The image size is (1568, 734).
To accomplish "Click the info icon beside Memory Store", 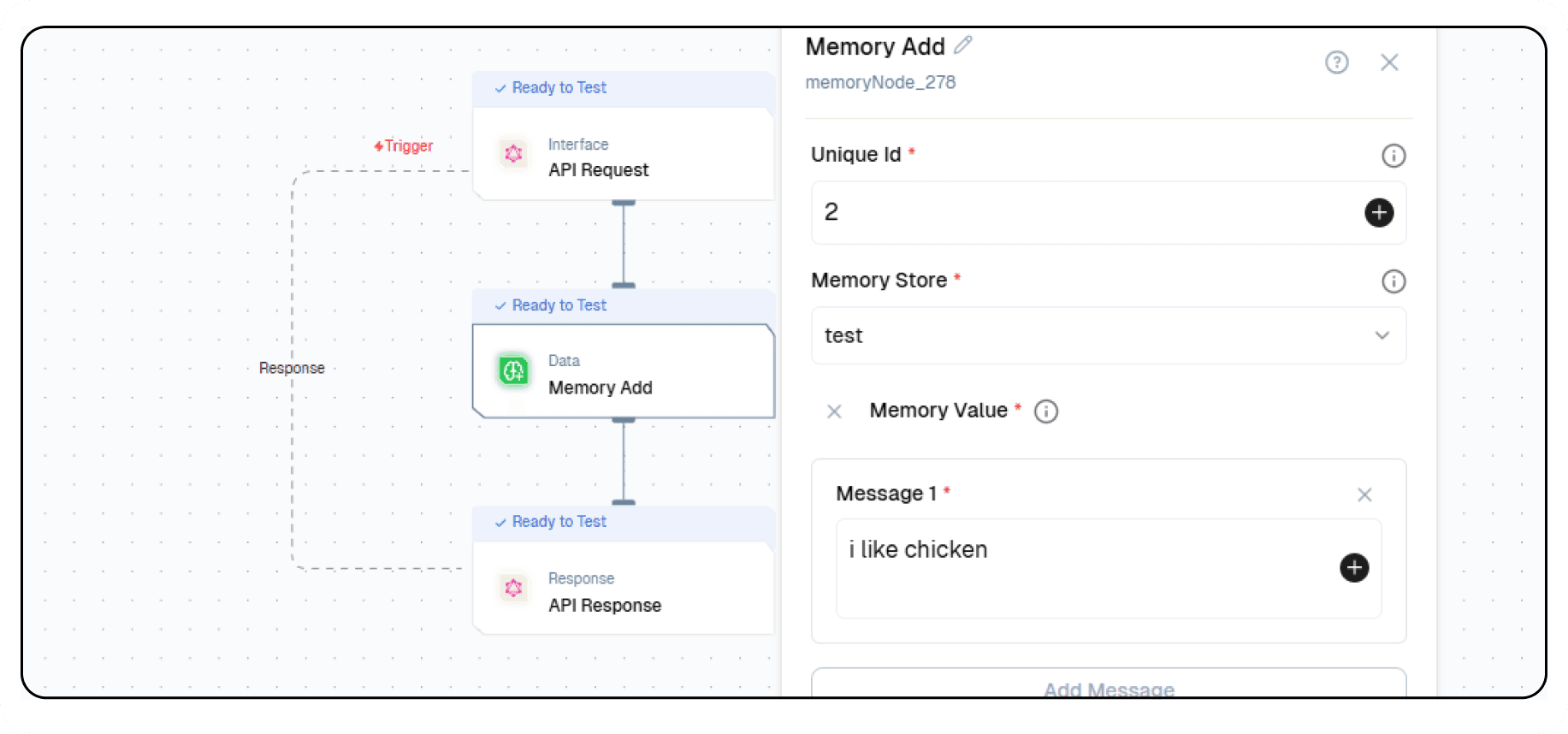I will click(1393, 281).
